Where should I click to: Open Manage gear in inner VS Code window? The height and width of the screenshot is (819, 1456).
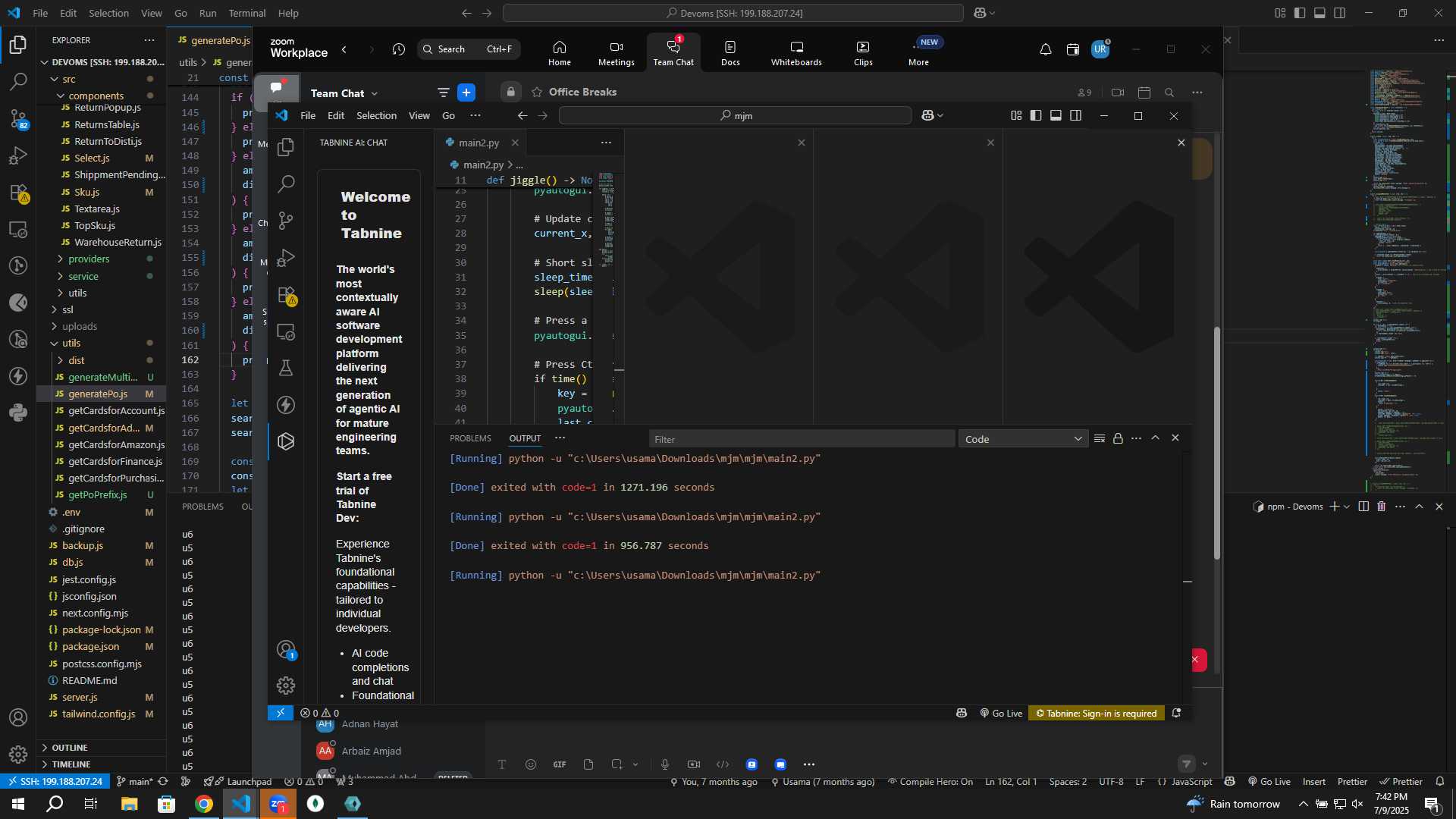(x=286, y=686)
